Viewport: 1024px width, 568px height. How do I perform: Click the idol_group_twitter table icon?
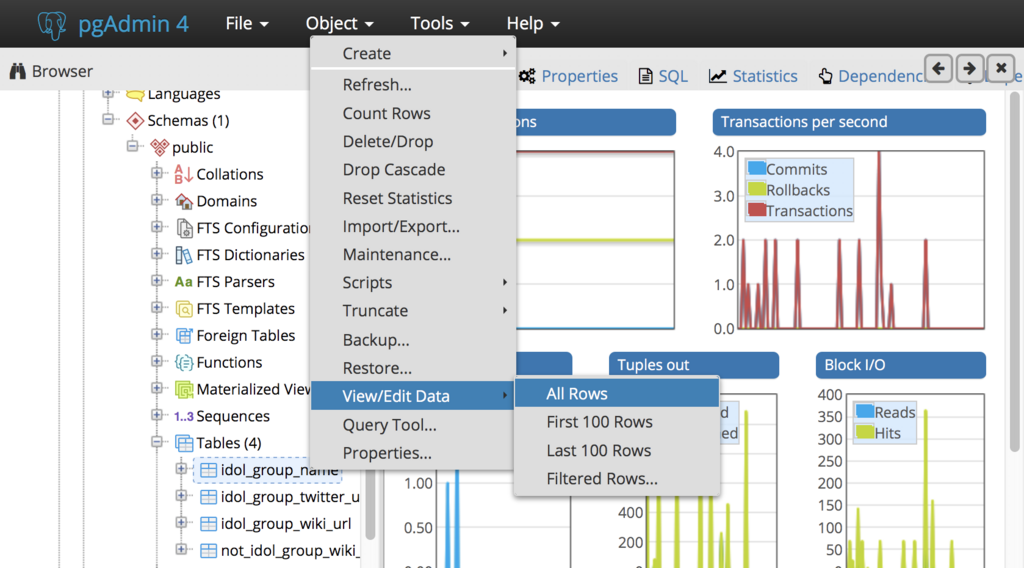coord(208,497)
